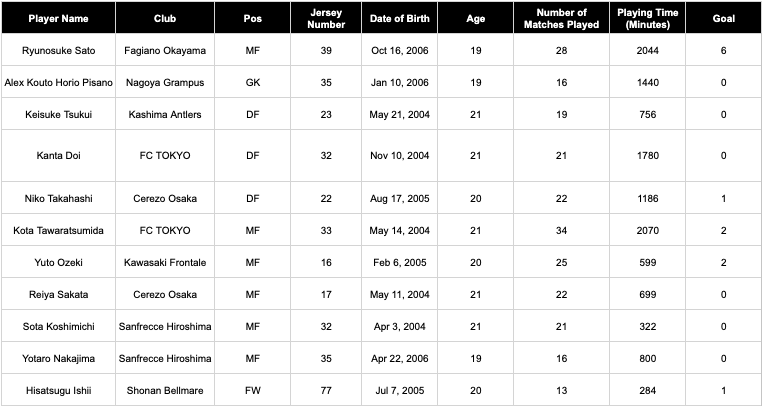Screen dimensions: 765x409
Task: Click the Oct 16, 2006 birth date
Action: pos(399,51)
